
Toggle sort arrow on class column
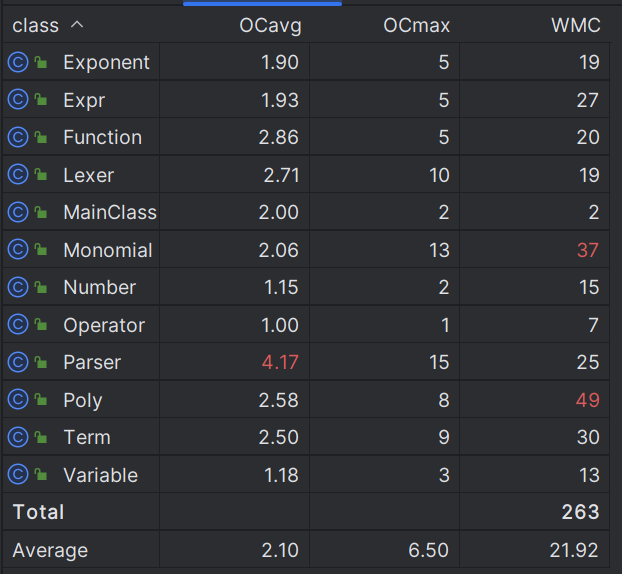pos(77,25)
